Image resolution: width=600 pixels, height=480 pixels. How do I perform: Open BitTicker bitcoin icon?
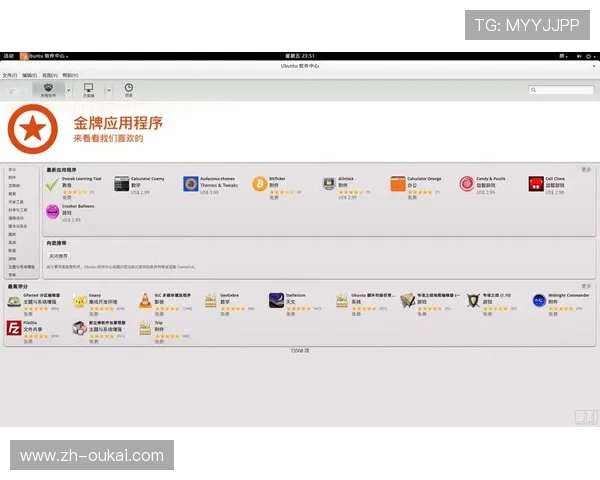(x=260, y=184)
